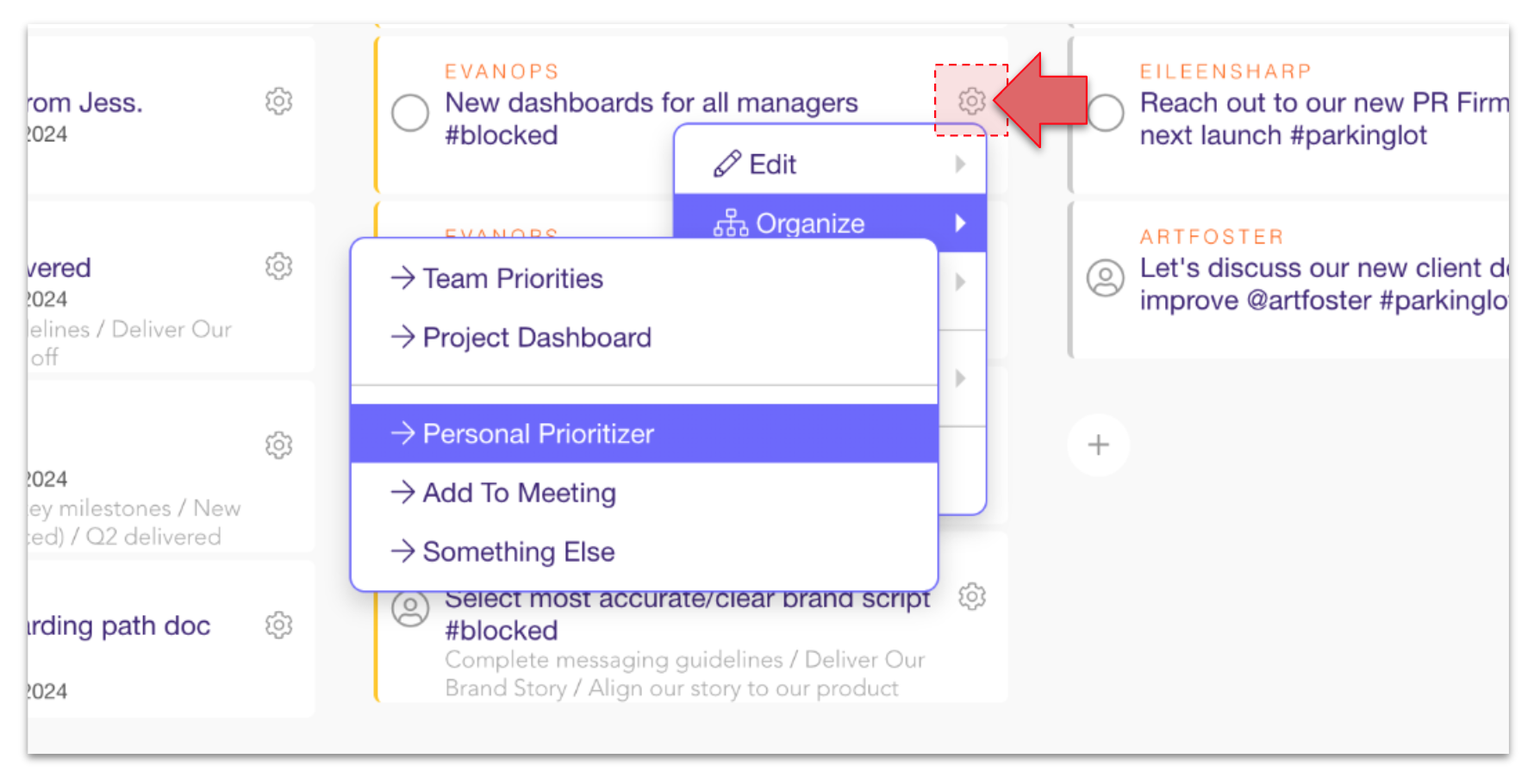
Task: Select the Edit menu option
Action: [772, 164]
